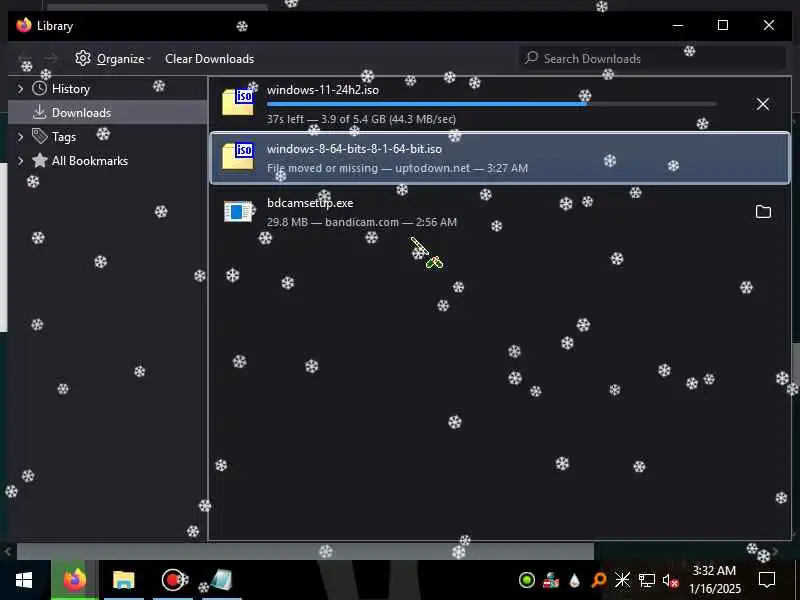Screen dimensions: 800x600
Task: Click the History clock icon
Action: pyautogui.click(x=39, y=89)
